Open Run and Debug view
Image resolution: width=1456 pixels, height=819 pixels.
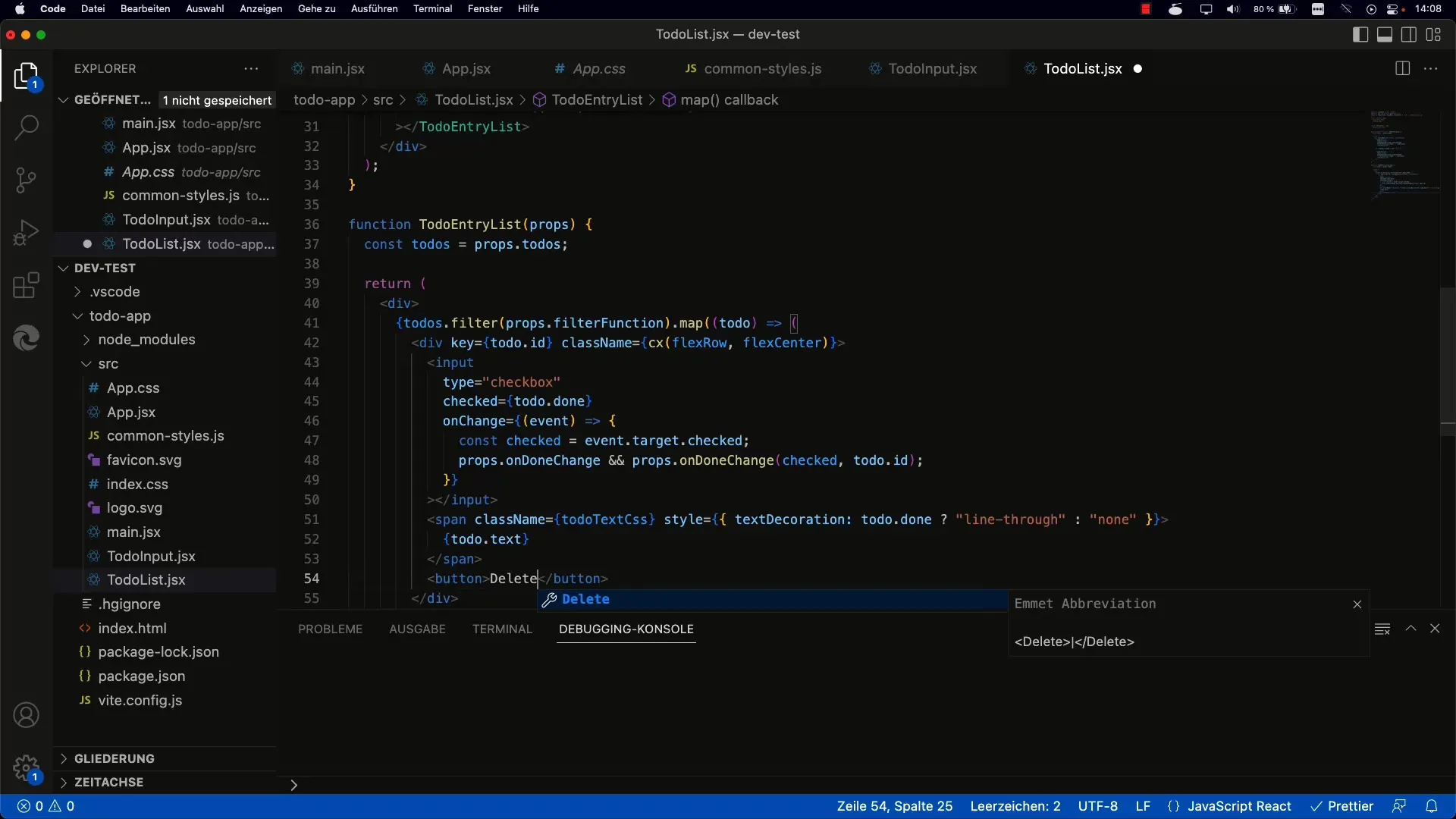pyautogui.click(x=26, y=232)
